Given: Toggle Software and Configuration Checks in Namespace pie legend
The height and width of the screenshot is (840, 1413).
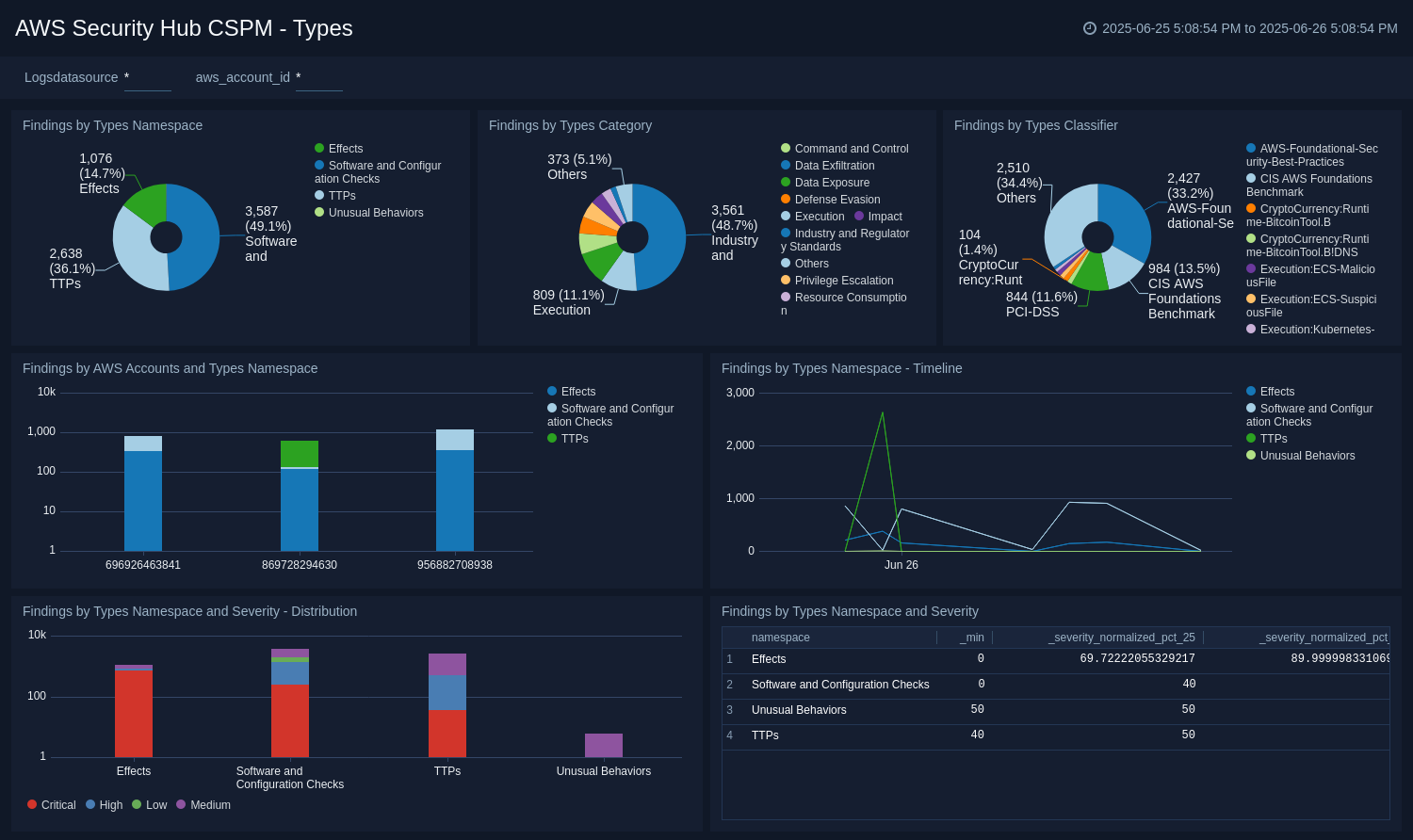Looking at the screenshot, I should (379, 172).
